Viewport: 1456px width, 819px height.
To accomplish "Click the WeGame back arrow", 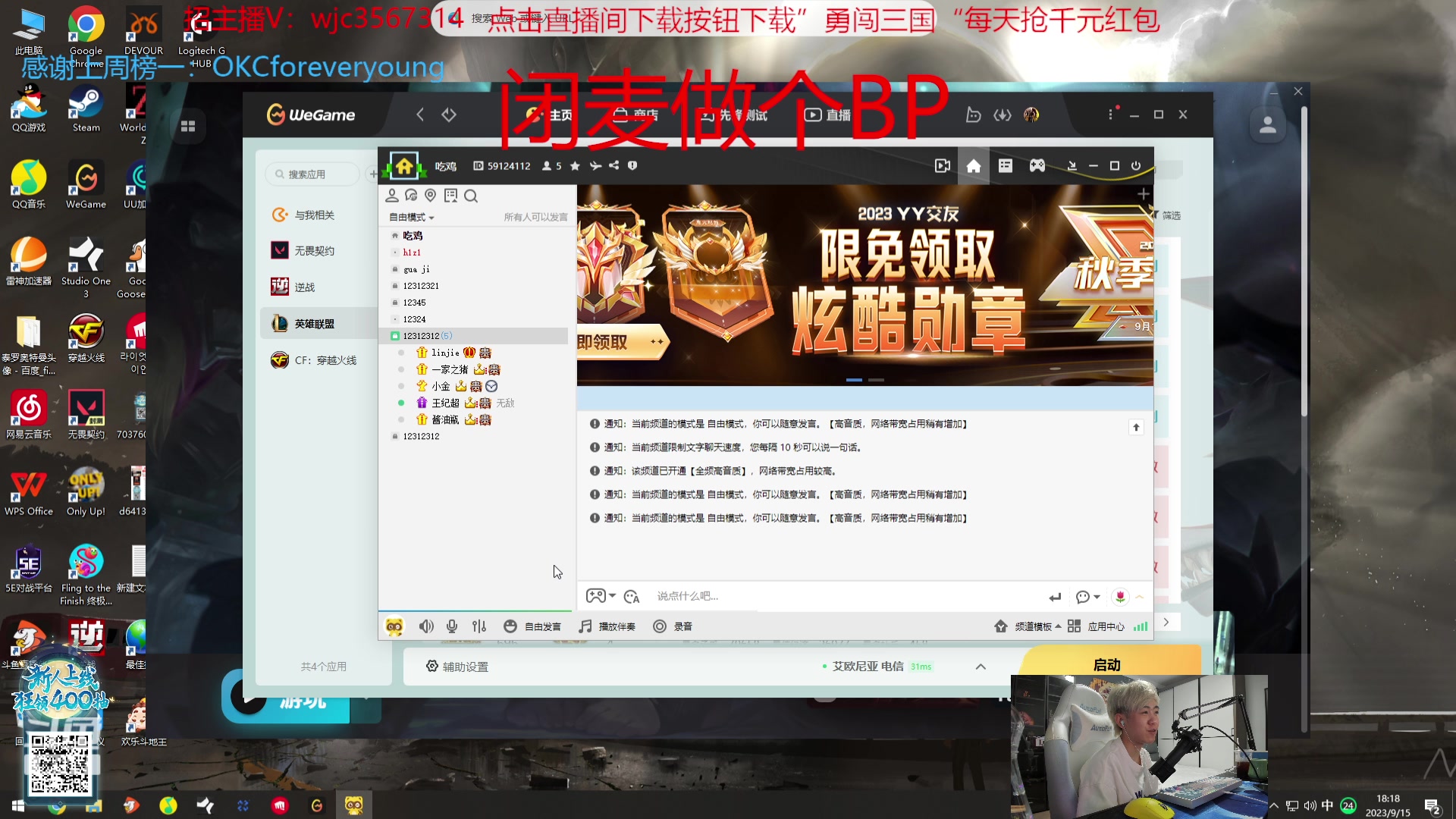I will point(419,115).
